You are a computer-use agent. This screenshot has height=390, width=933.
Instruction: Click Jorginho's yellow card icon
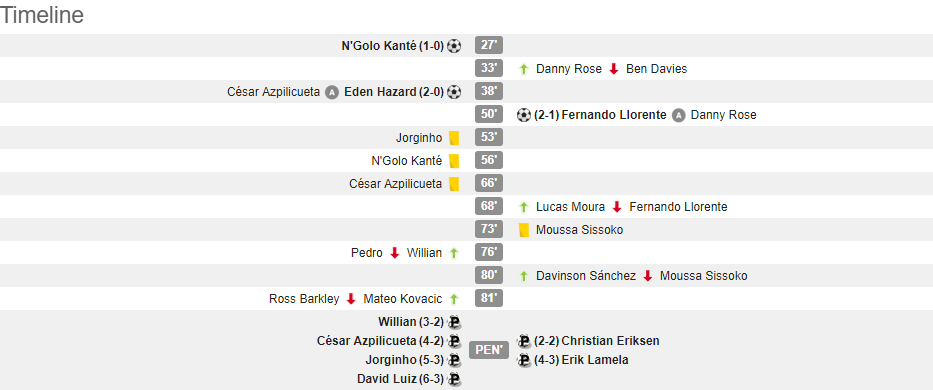click(x=454, y=138)
